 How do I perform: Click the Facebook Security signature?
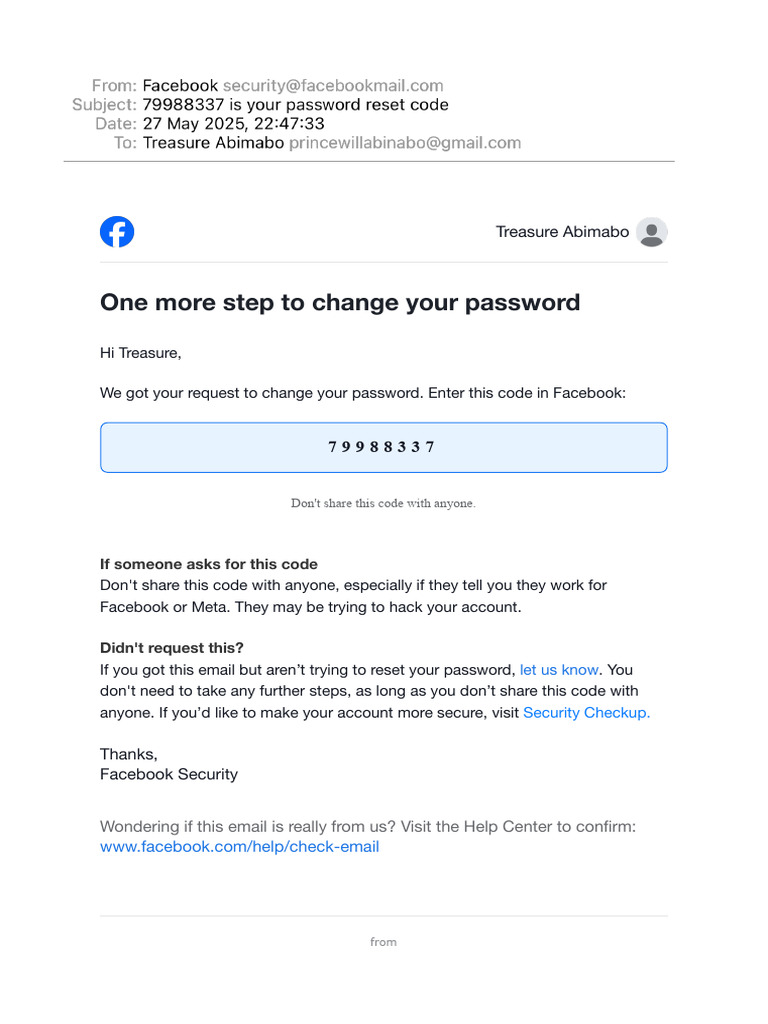point(169,775)
